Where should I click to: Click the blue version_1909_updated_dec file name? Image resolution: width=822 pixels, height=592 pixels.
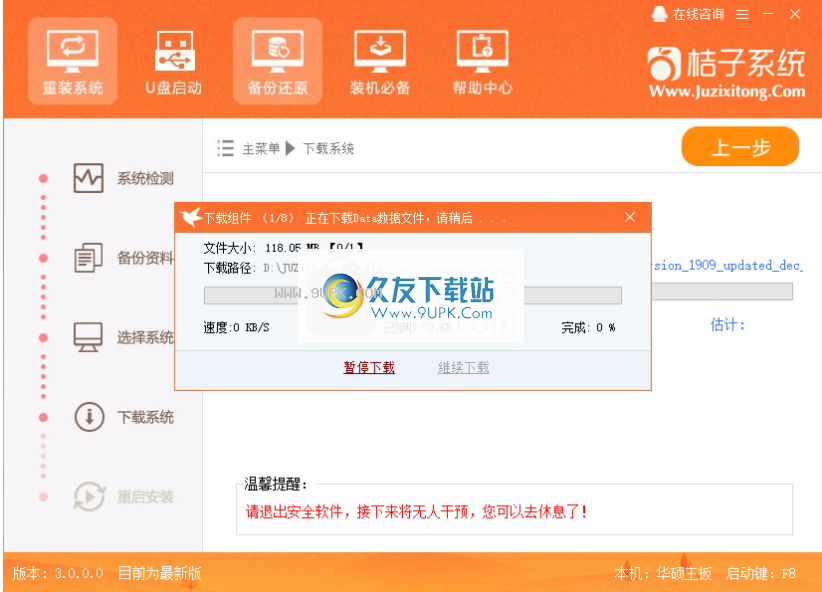tap(728, 265)
